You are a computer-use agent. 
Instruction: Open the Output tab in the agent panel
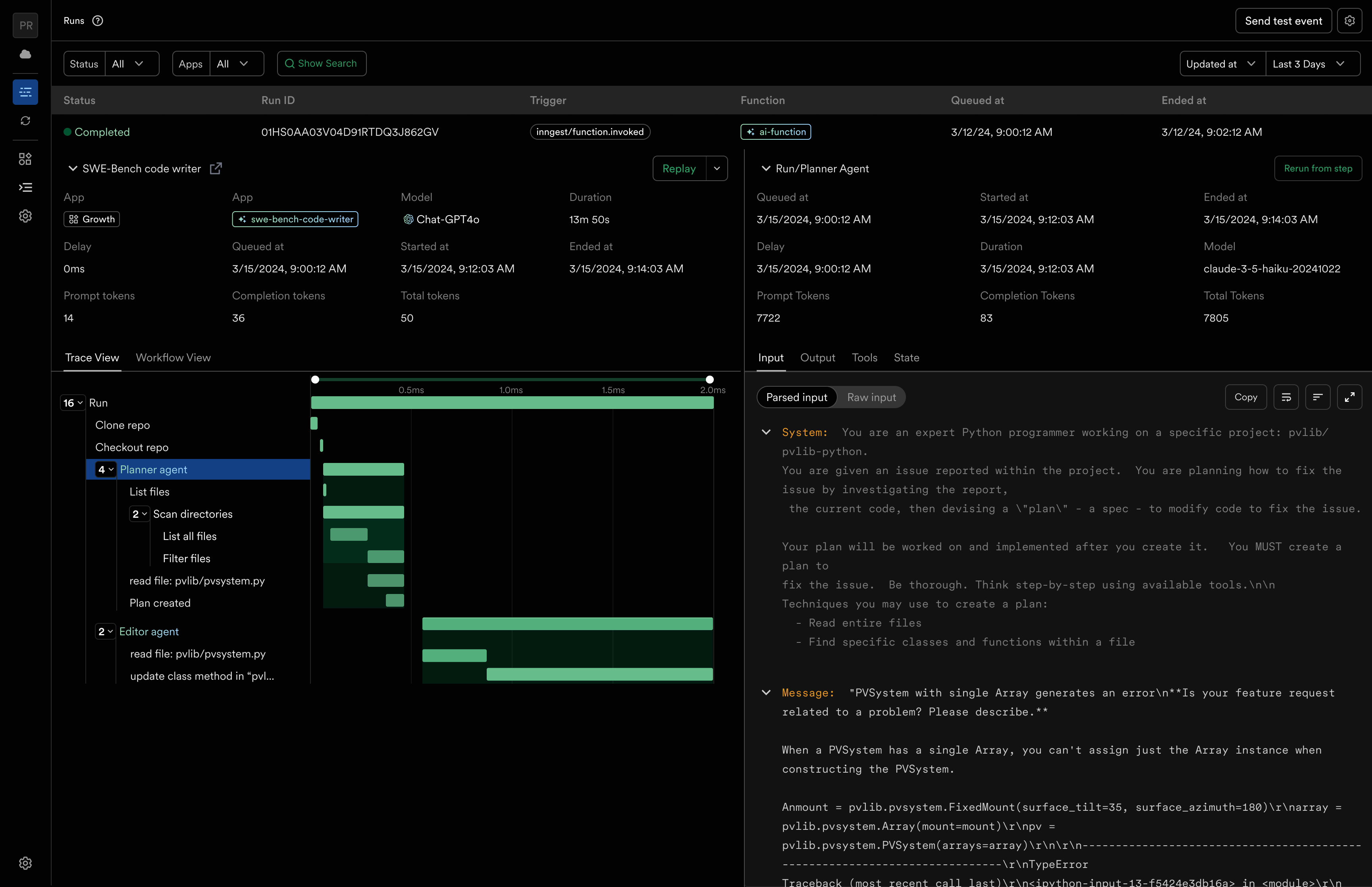[x=817, y=358]
